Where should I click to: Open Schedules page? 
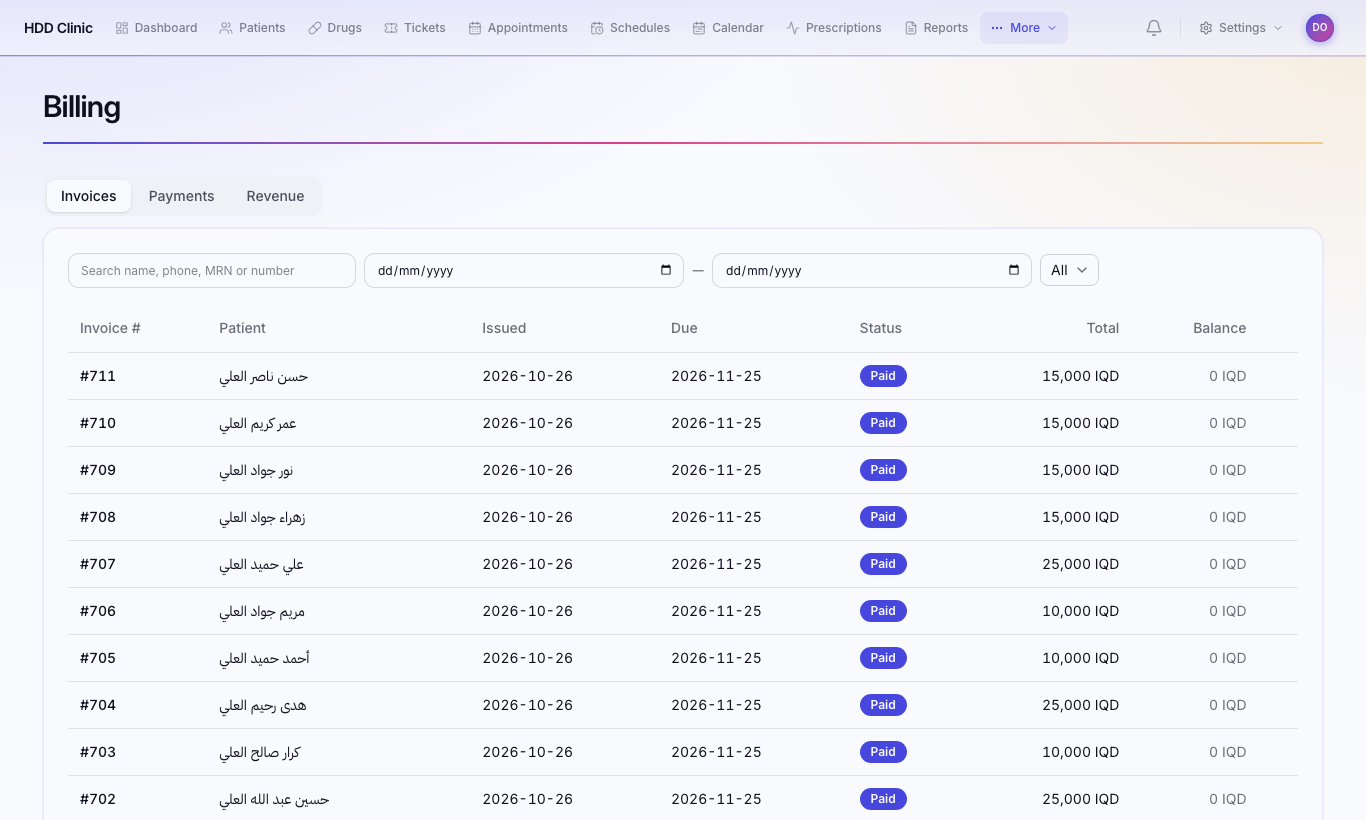click(x=630, y=28)
